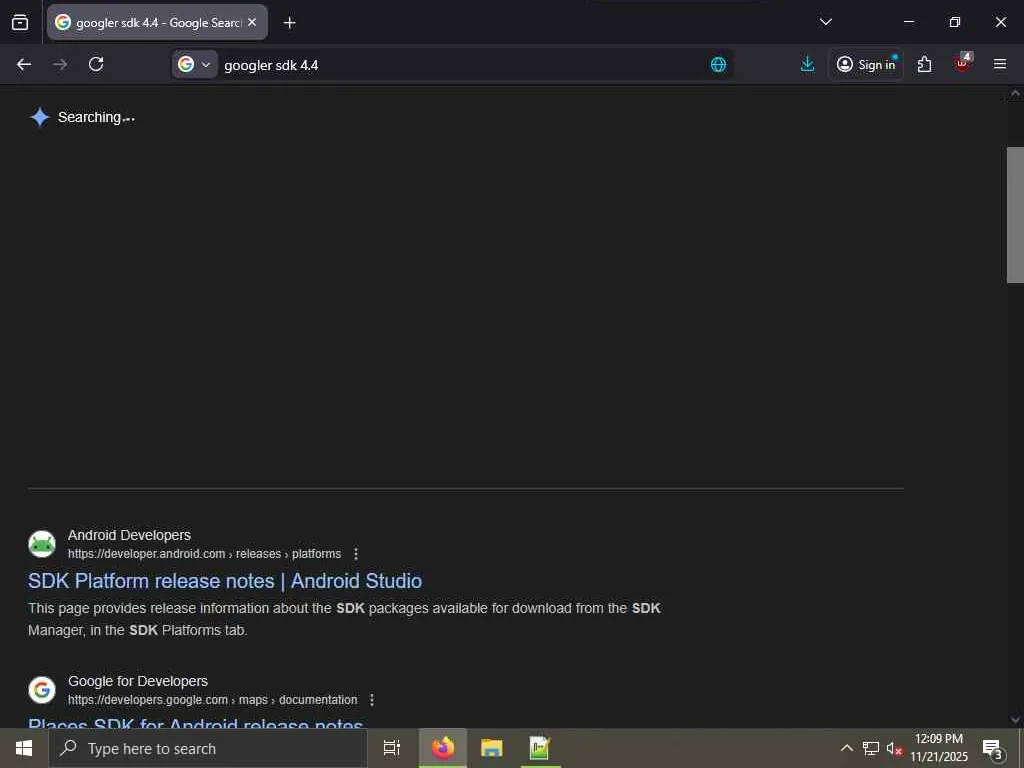Open Google for Developers source name
This screenshot has width=1024, height=768.
tap(138, 681)
